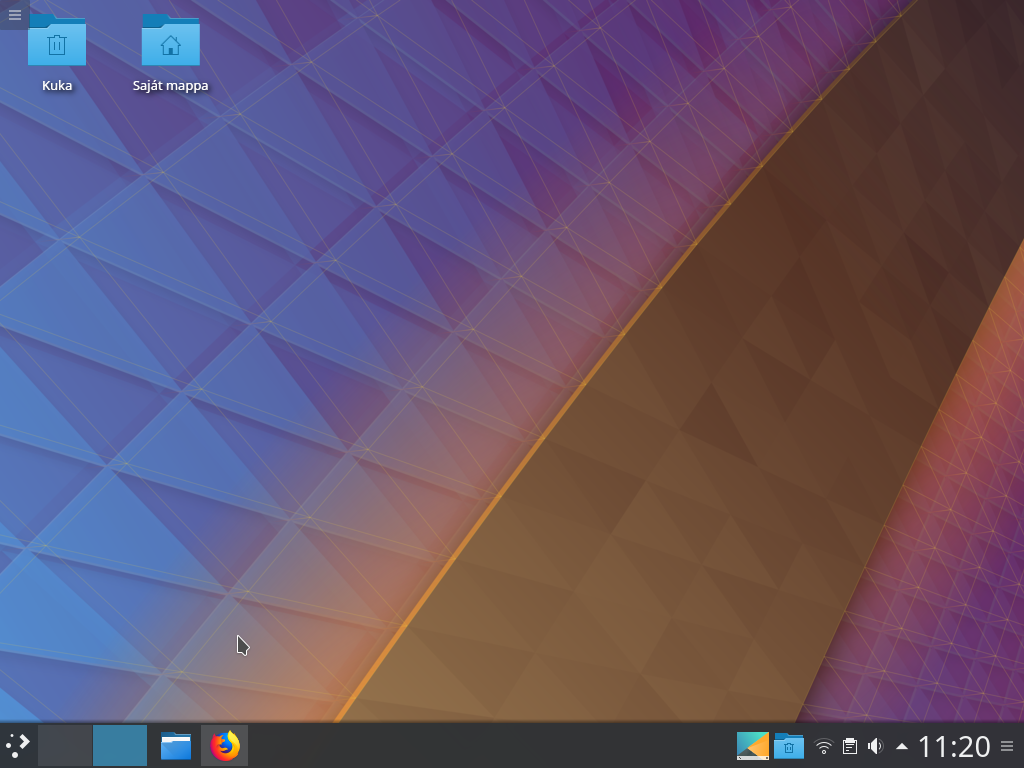Viewport: 1024px width, 768px height.
Task: Open the Wi-Fi network tray icon
Action: tap(824, 746)
